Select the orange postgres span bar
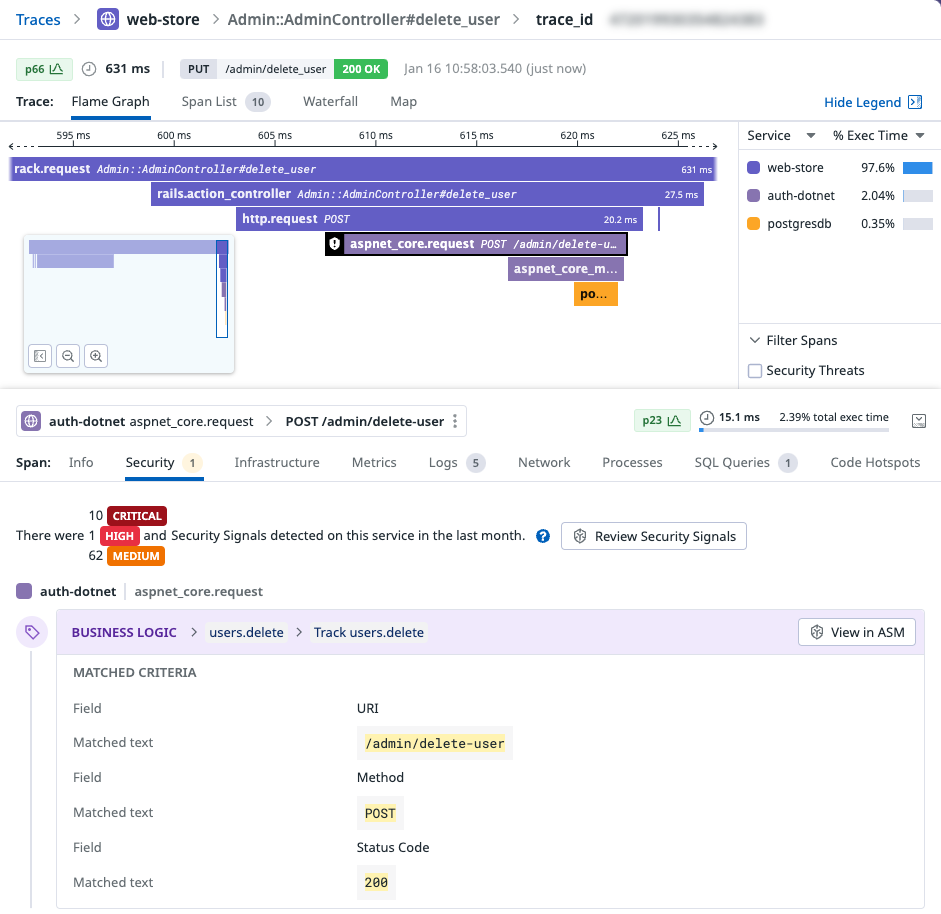 click(596, 294)
